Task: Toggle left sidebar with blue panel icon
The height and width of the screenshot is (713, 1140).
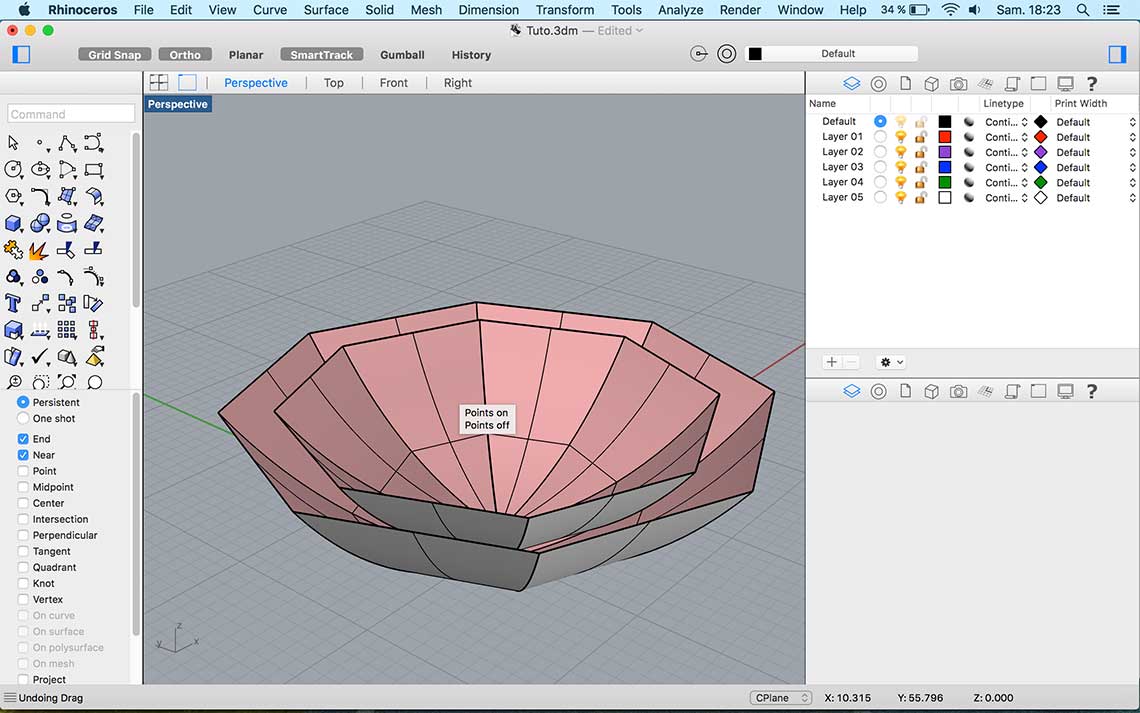Action: 21,55
